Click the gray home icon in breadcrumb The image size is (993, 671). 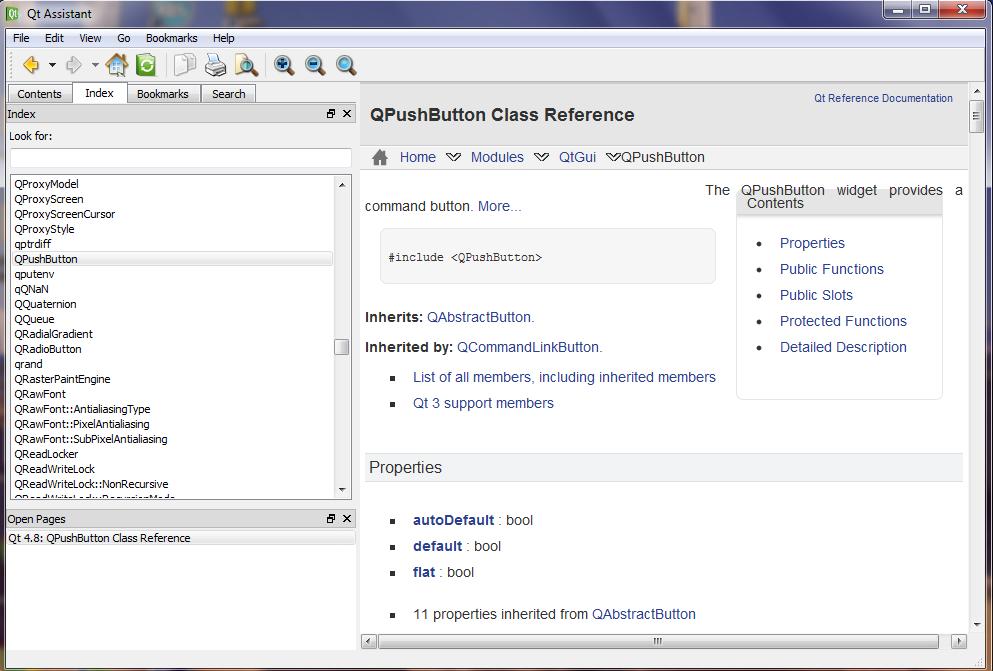[x=379, y=157]
